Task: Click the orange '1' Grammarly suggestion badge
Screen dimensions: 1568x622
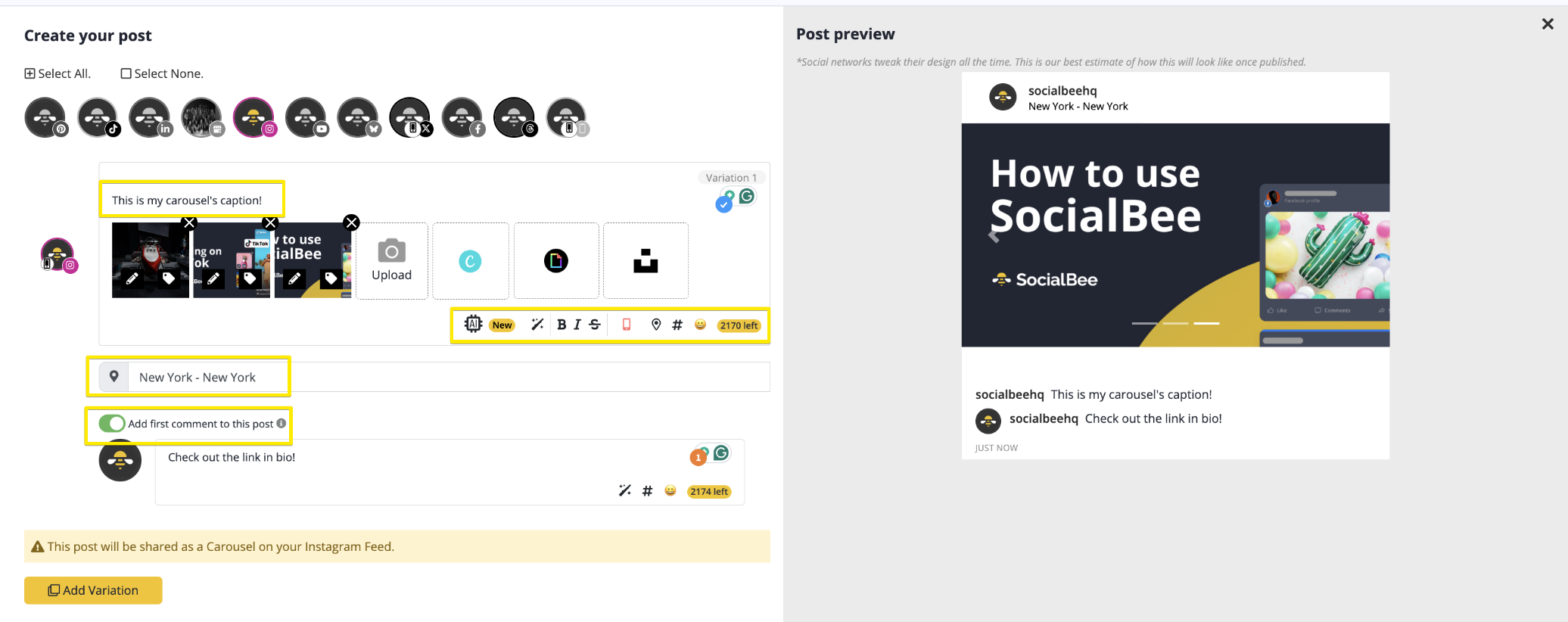Action: [698, 457]
